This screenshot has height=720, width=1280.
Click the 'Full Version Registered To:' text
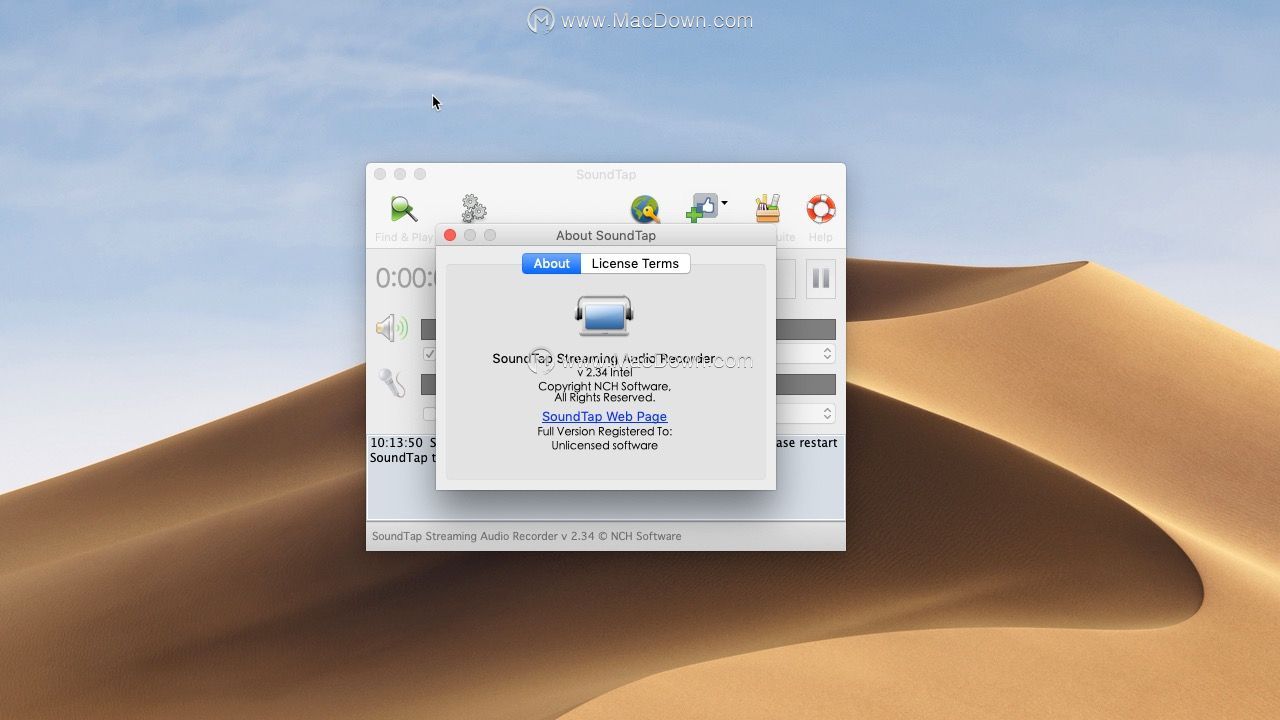click(604, 432)
